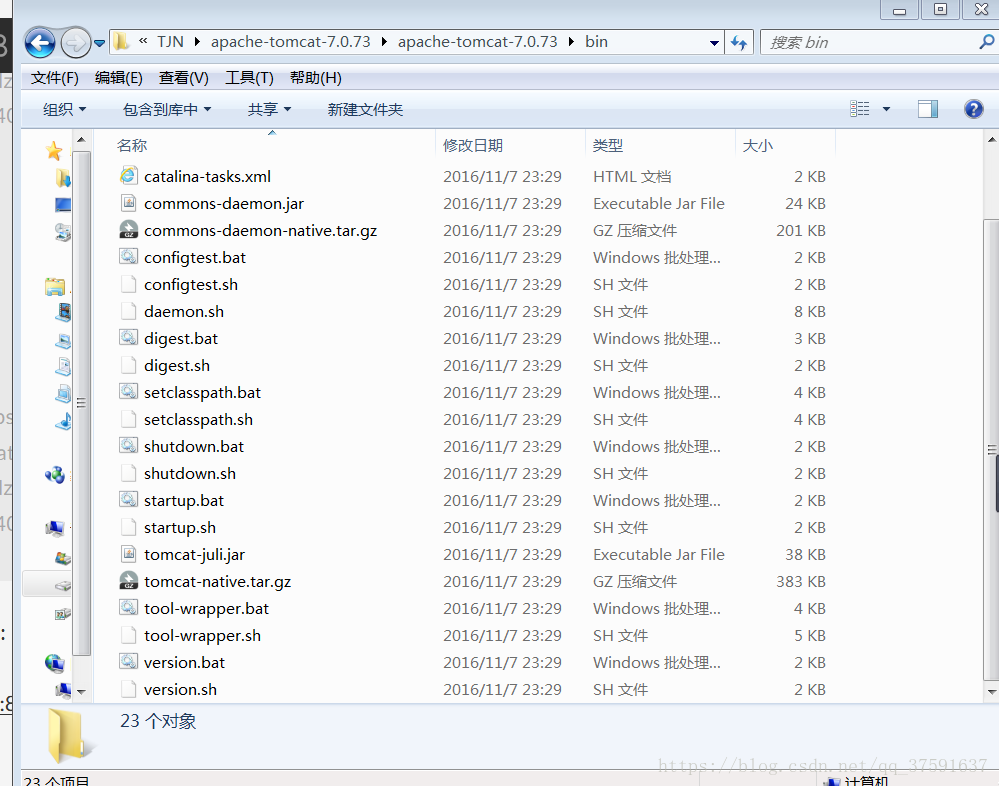Select the shutdown.bat file icon
This screenshot has width=999, height=786.
pos(129,446)
